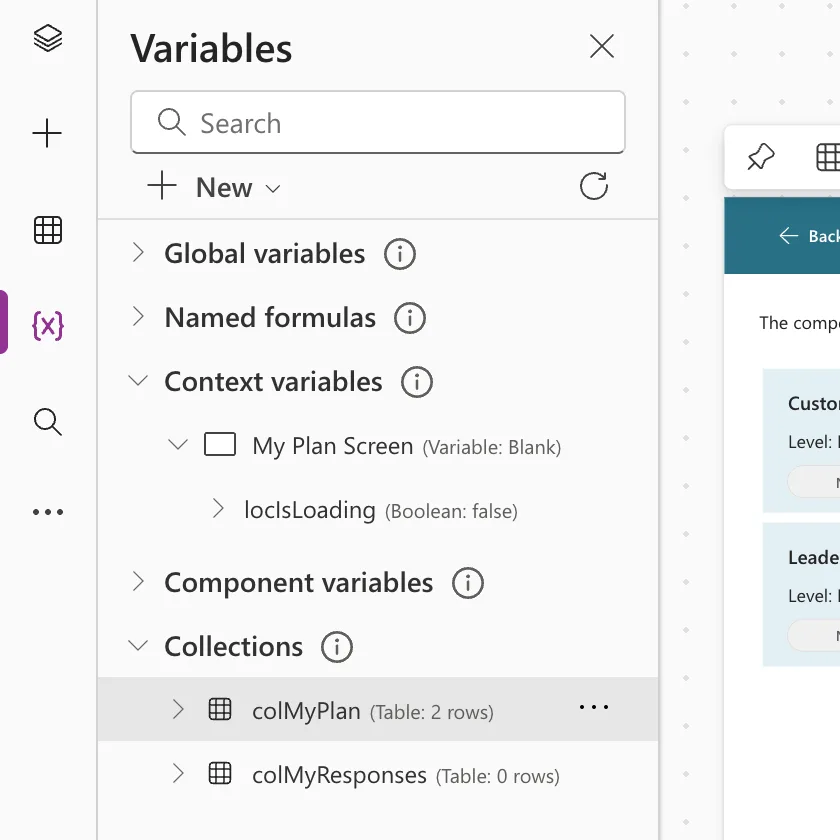Collapse the Context variables section

click(138, 381)
